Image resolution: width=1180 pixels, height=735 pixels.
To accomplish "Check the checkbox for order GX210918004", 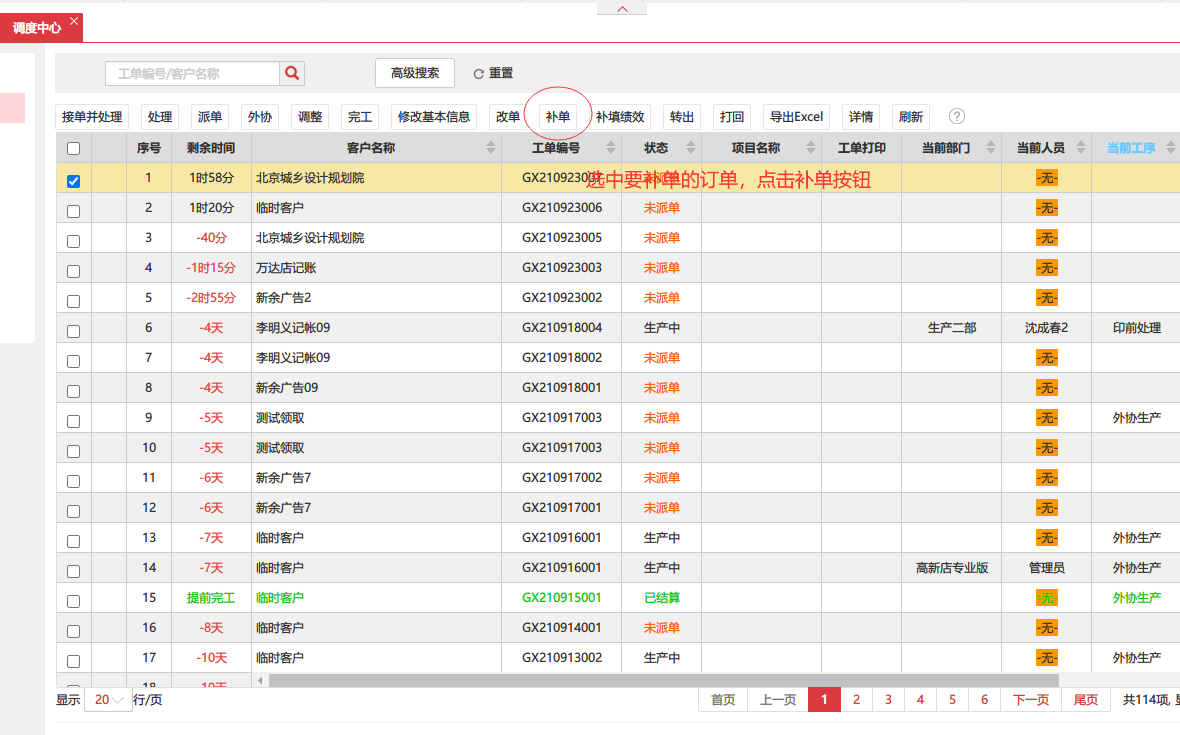I will point(73,331).
